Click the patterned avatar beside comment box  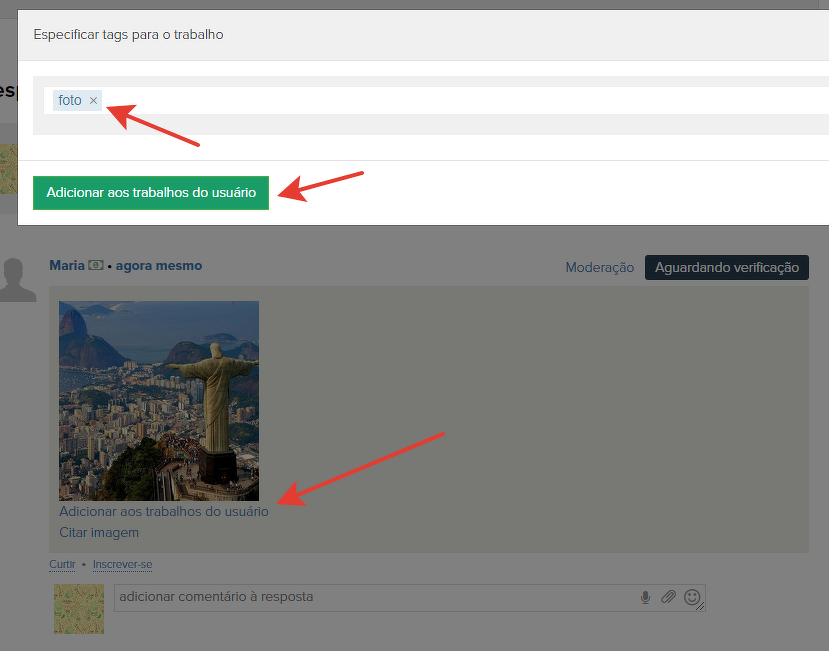79,608
